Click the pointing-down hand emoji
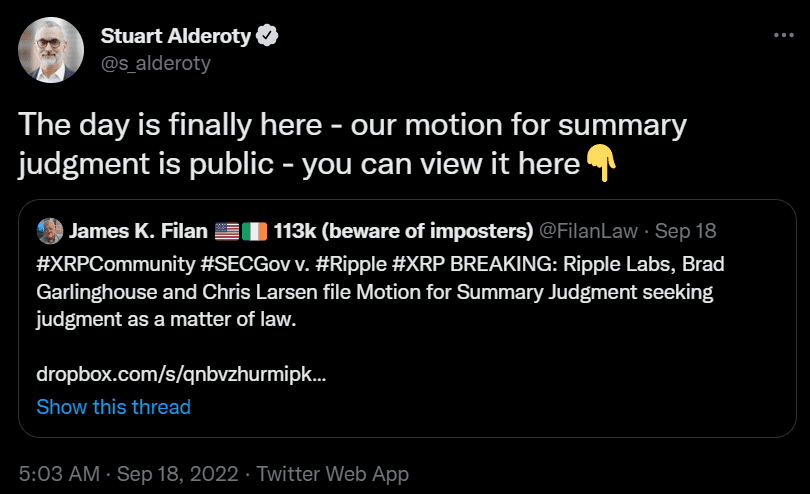Screen dimensions: 810x494 coord(600,161)
